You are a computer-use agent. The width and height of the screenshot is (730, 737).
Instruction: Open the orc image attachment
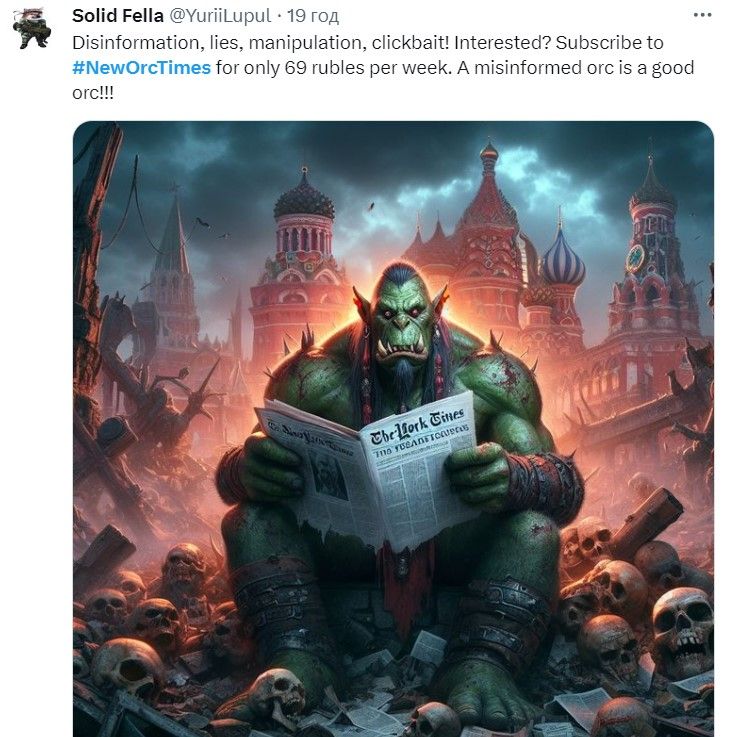pos(393,429)
